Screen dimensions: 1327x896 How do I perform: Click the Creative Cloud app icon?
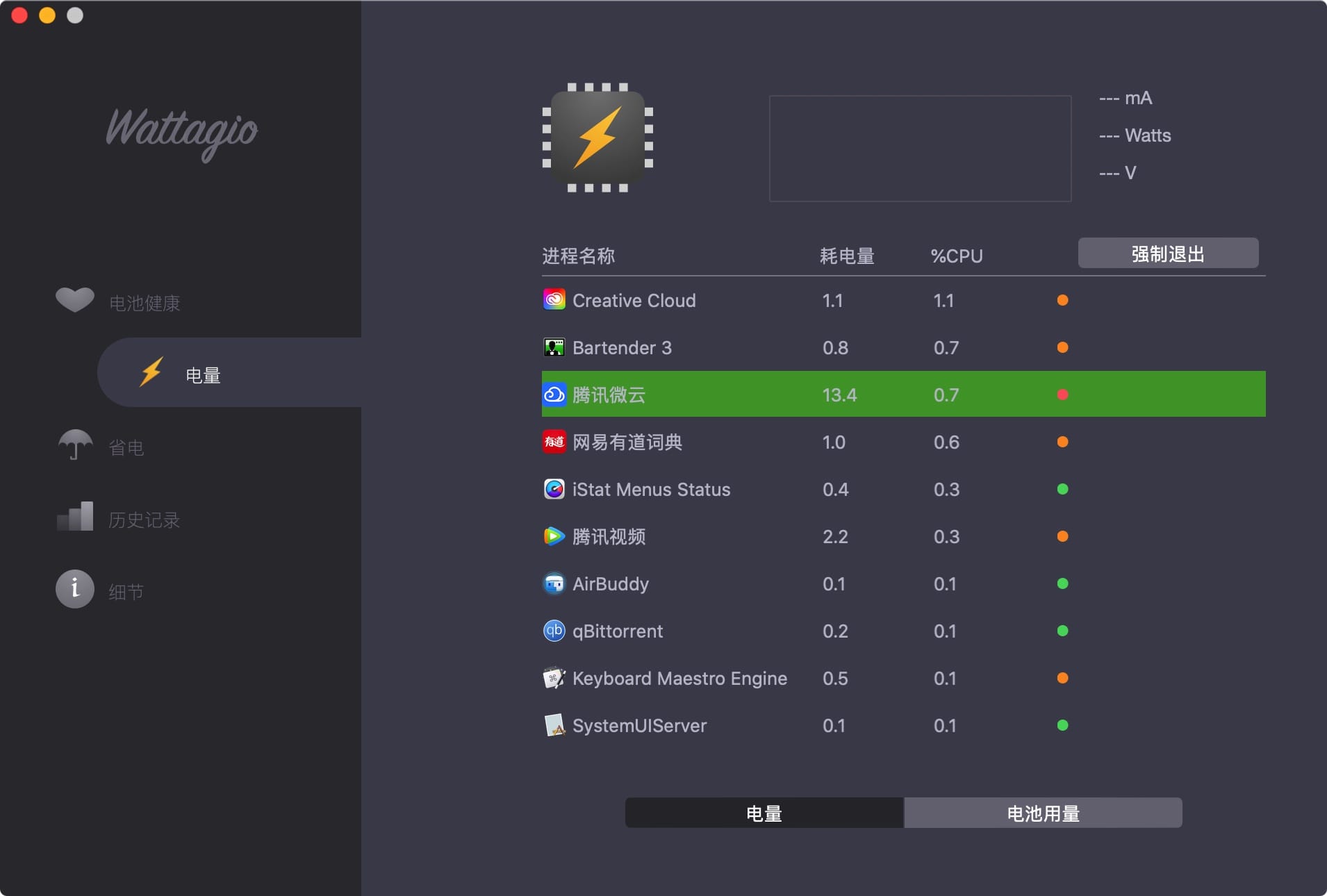pyautogui.click(x=554, y=300)
